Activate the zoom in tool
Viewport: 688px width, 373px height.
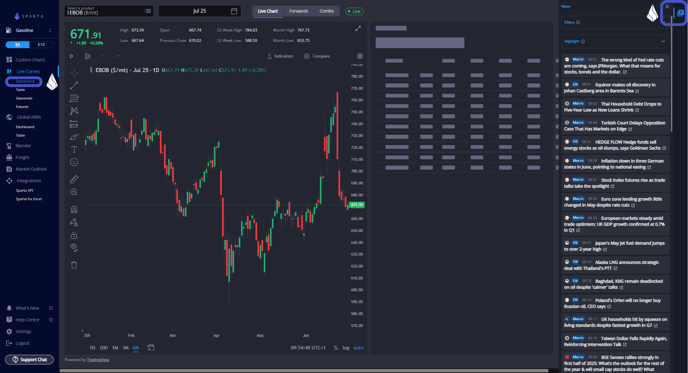point(74,192)
